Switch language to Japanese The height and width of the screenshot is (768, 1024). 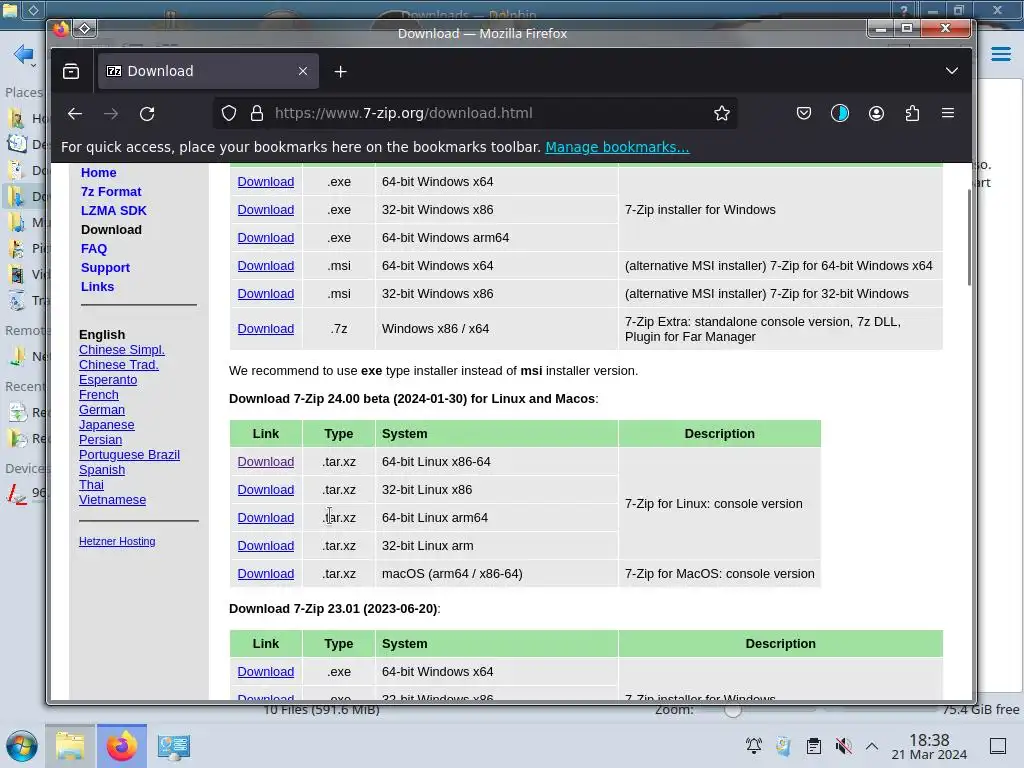coord(106,424)
